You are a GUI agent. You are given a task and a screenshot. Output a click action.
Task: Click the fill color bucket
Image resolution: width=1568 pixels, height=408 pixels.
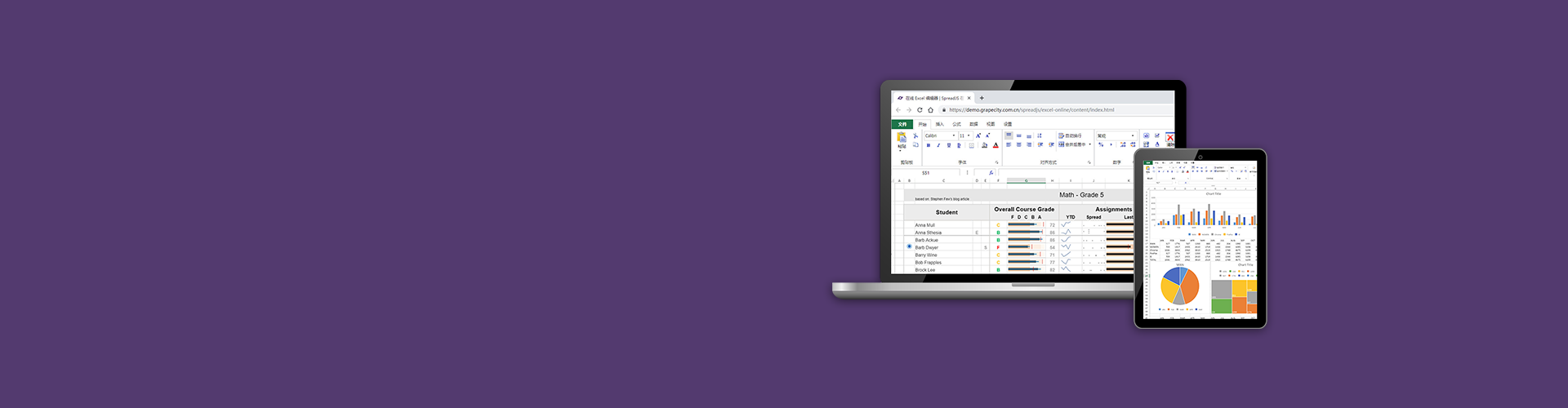click(984, 145)
